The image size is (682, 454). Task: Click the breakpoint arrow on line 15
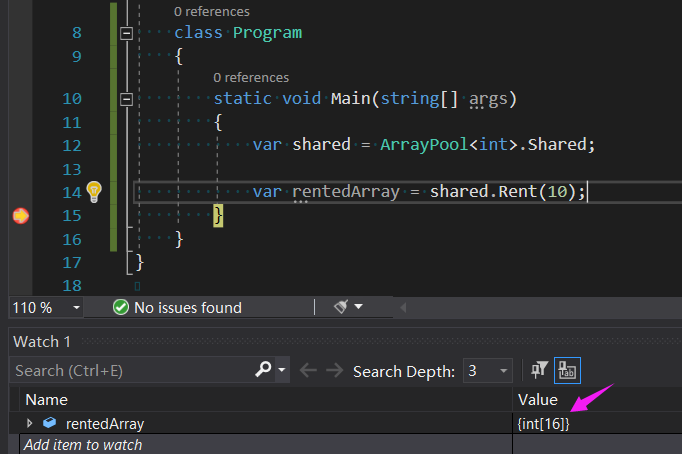coord(21,216)
